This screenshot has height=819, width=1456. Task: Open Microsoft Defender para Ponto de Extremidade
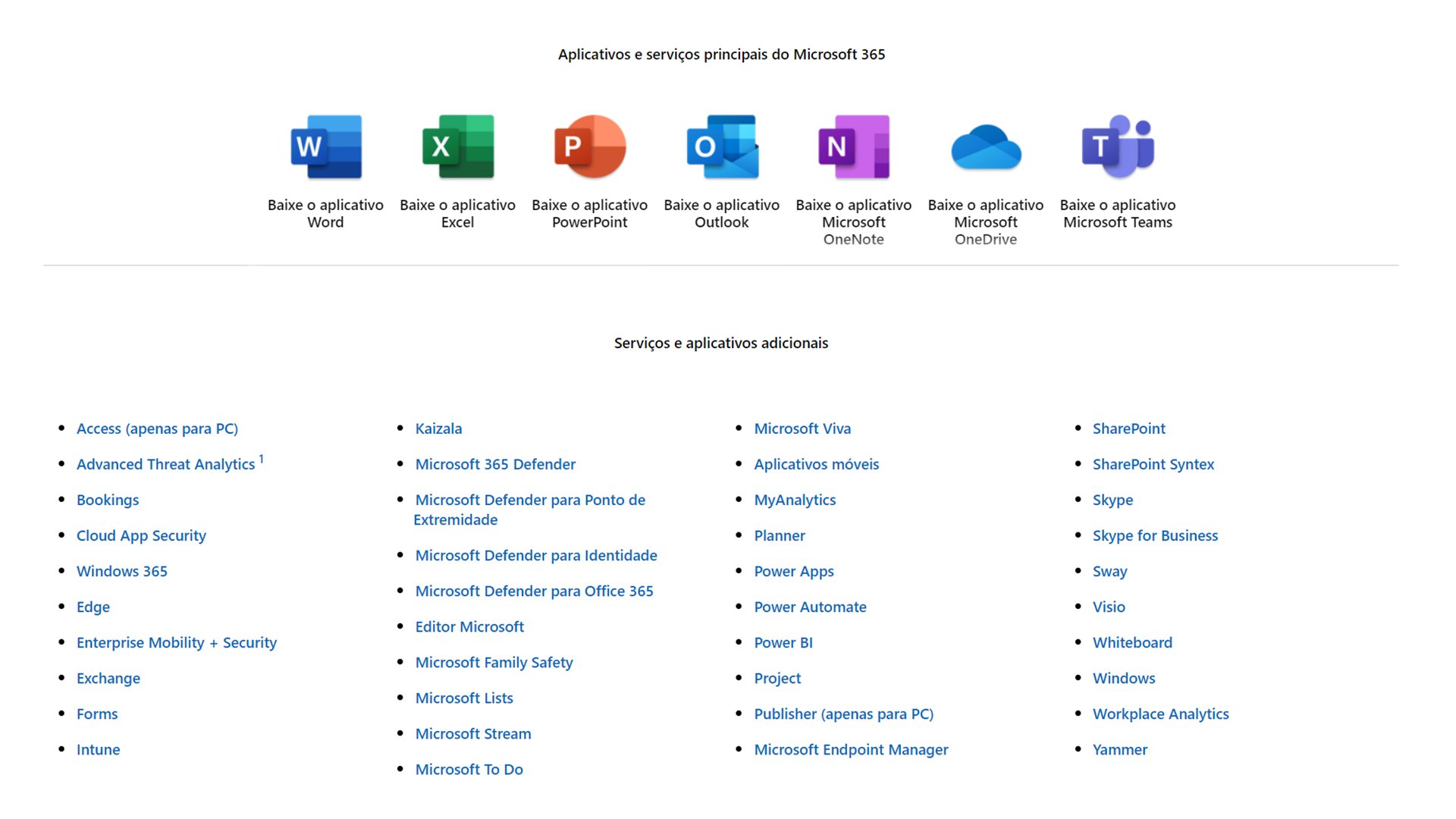529,510
